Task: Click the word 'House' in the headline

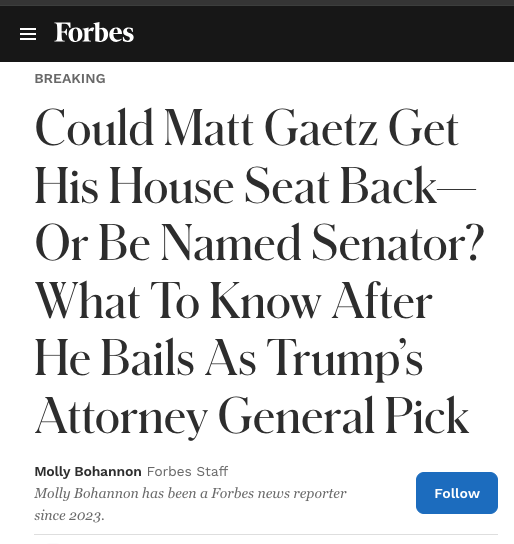Action: point(171,185)
